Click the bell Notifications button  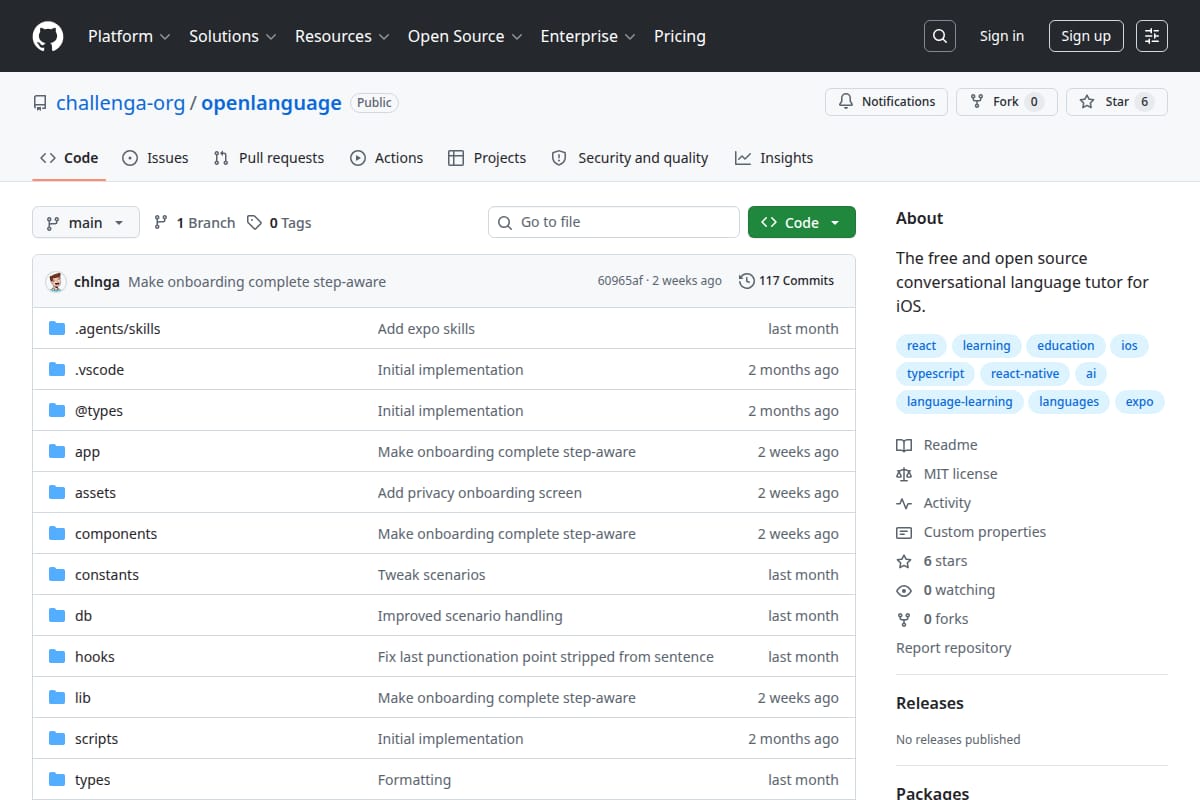(886, 102)
